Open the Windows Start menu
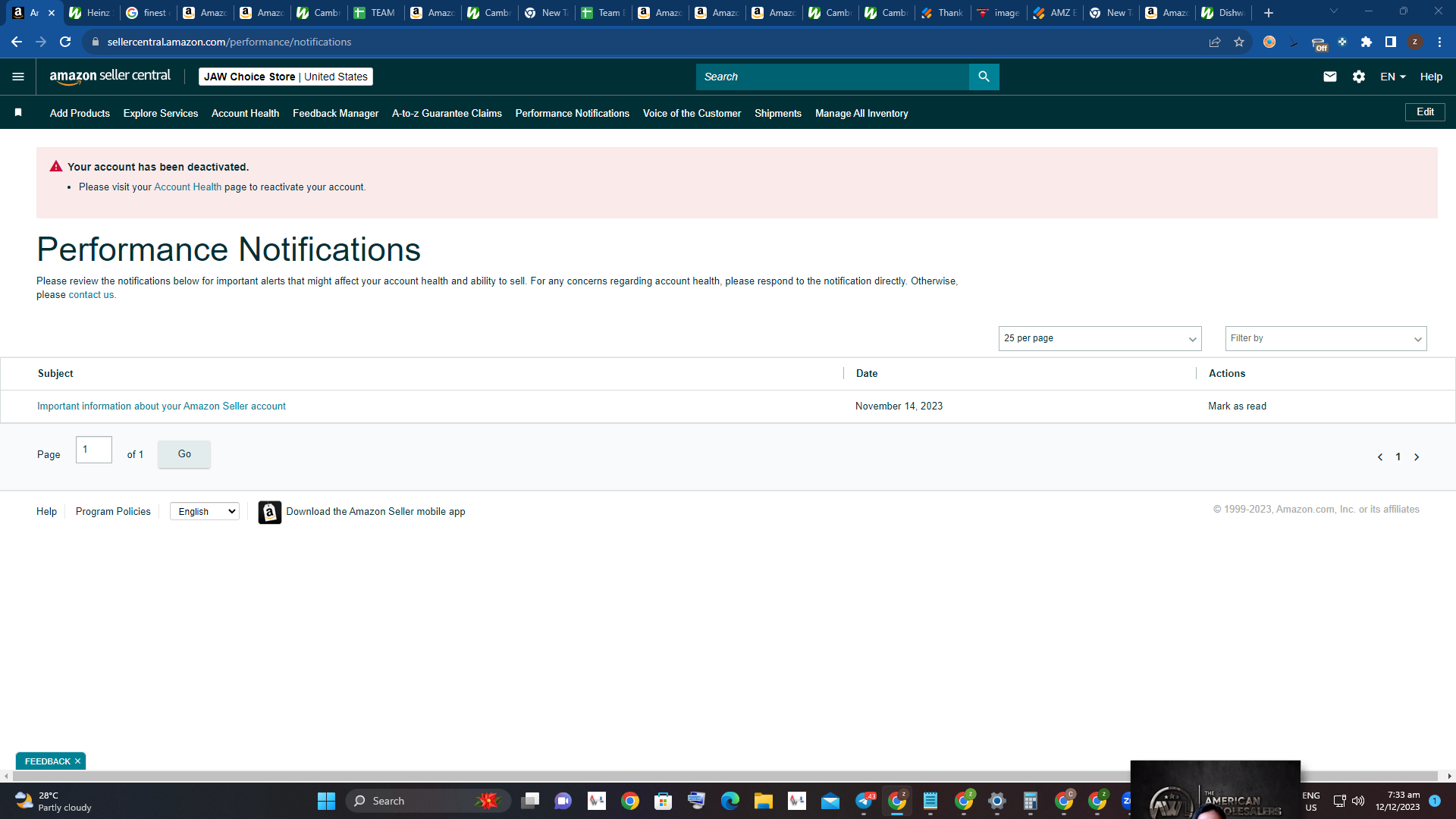1456x819 pixels. click(326, 801)
